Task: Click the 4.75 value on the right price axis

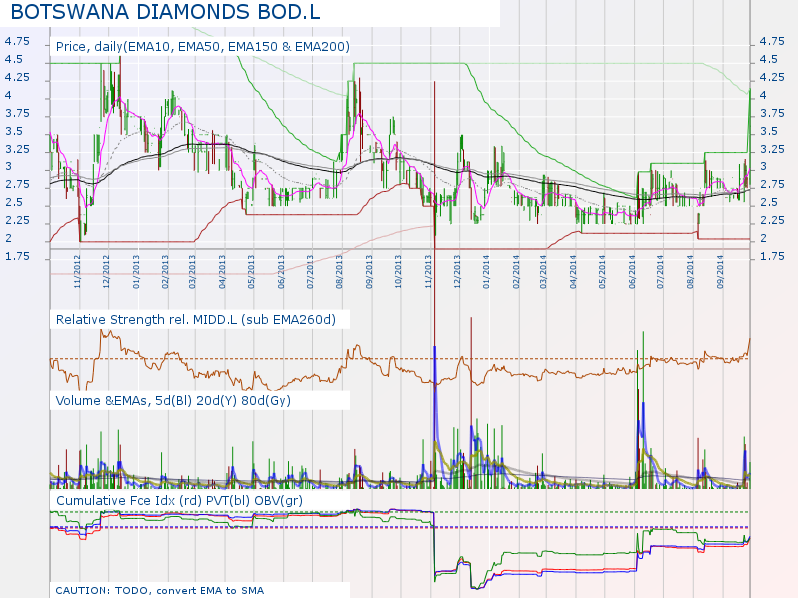Action: (772, 41)
